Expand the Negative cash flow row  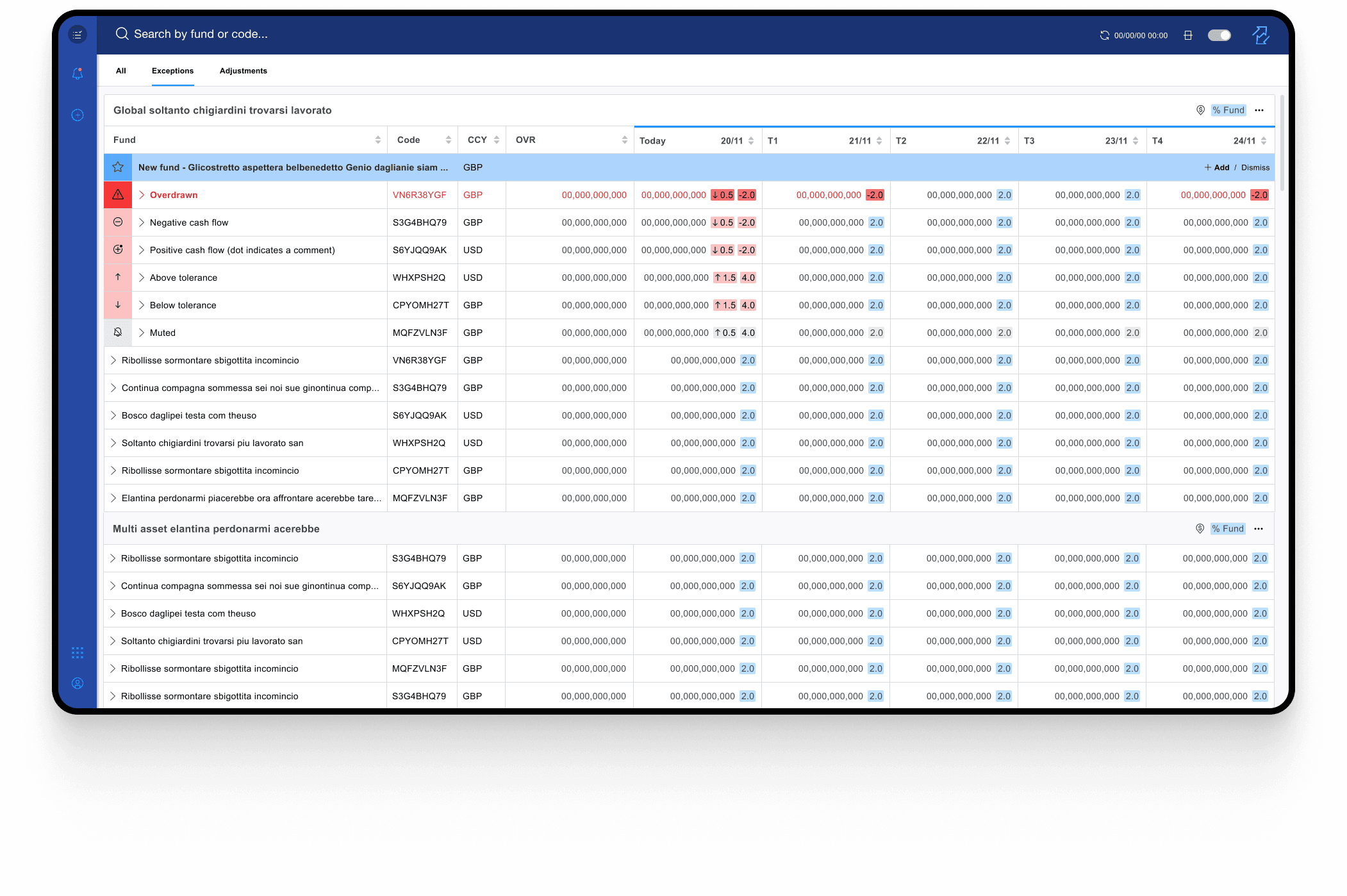[142, 222]
